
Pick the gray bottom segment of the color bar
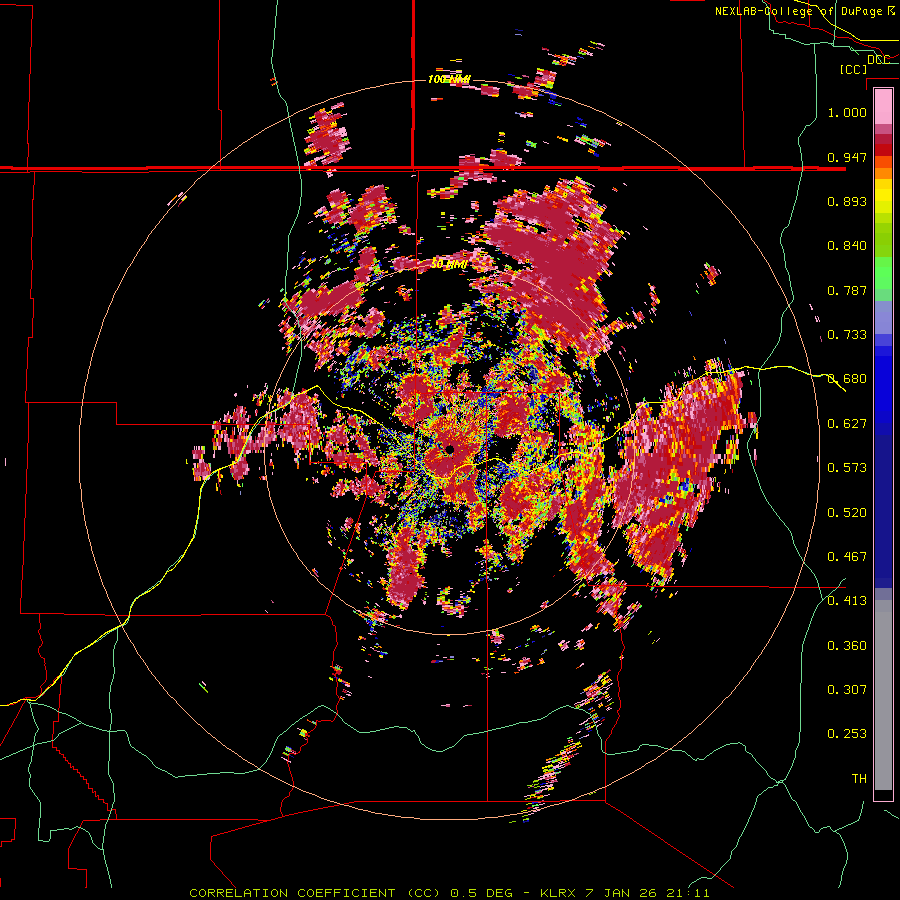click(883, 695)
